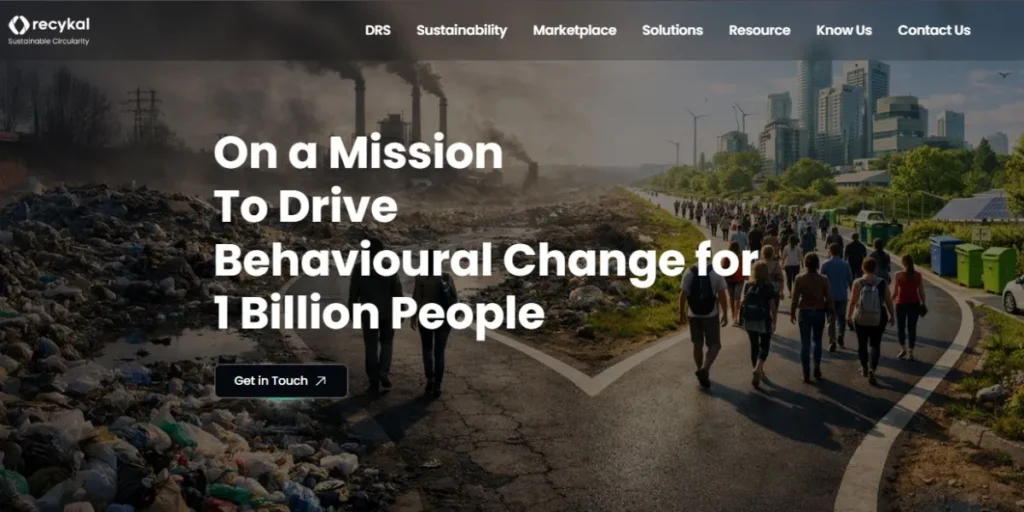Click the Sustainable Circularity tagline
1024x512 pixels.
[48, 41]
